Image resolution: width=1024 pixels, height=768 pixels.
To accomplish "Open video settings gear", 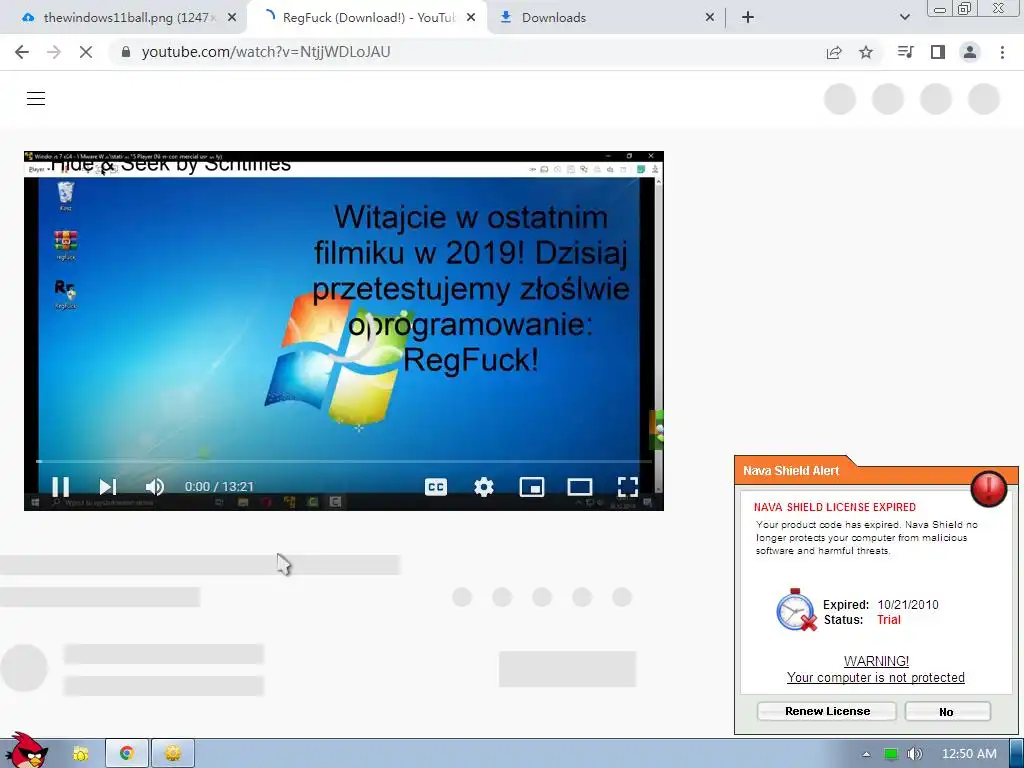I will click(484, 487).
